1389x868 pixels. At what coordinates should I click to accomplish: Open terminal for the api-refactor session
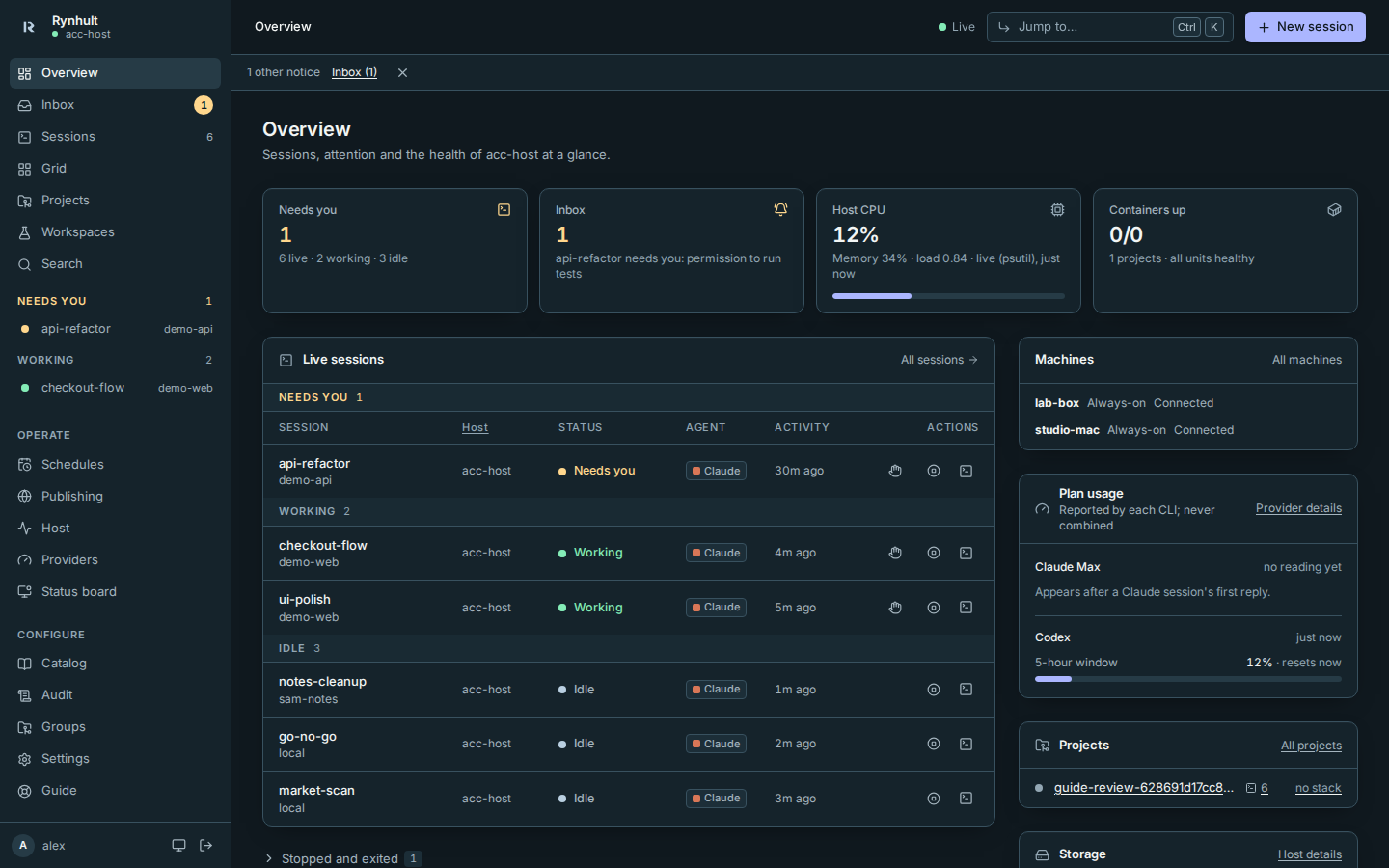click(966, 471)
